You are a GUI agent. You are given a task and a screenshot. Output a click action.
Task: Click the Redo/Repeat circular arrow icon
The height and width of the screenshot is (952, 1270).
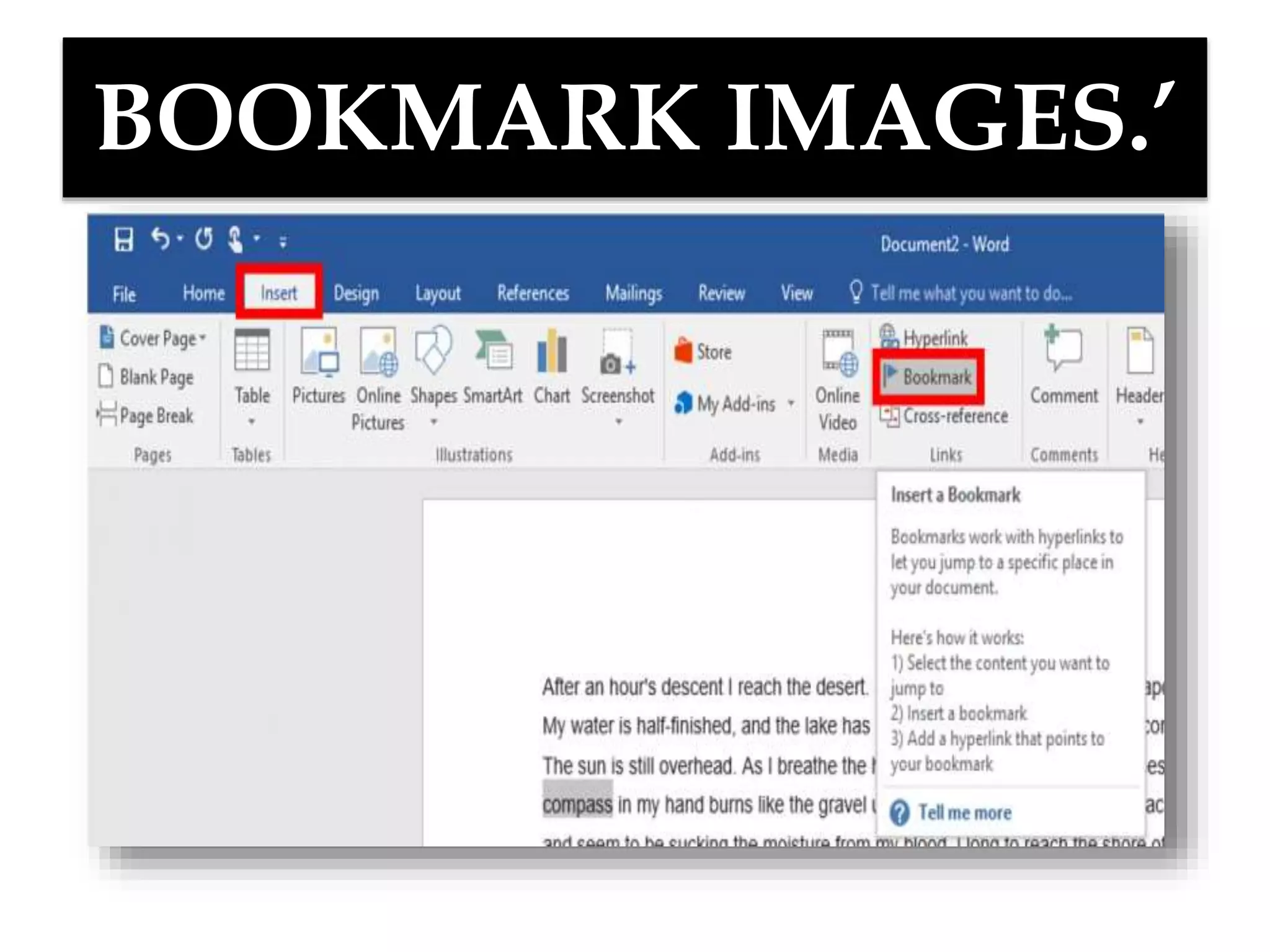[203, 239]
